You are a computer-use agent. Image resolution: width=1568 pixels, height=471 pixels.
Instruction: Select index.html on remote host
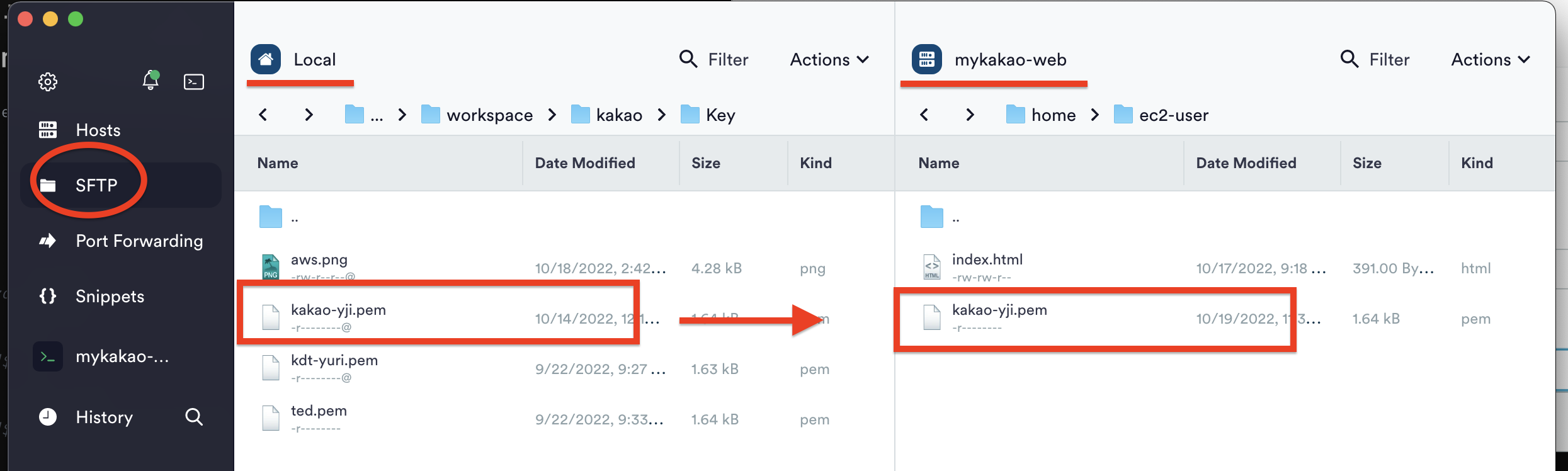pos(1225,268)
